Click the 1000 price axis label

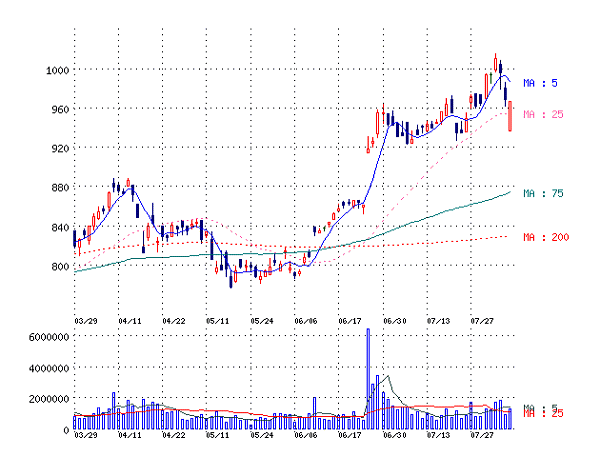(x=57, y=70)
